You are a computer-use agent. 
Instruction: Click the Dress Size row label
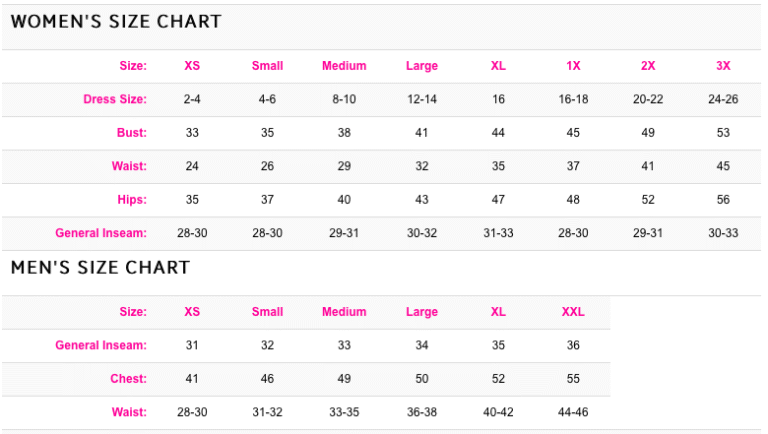[x=115, y=99]
